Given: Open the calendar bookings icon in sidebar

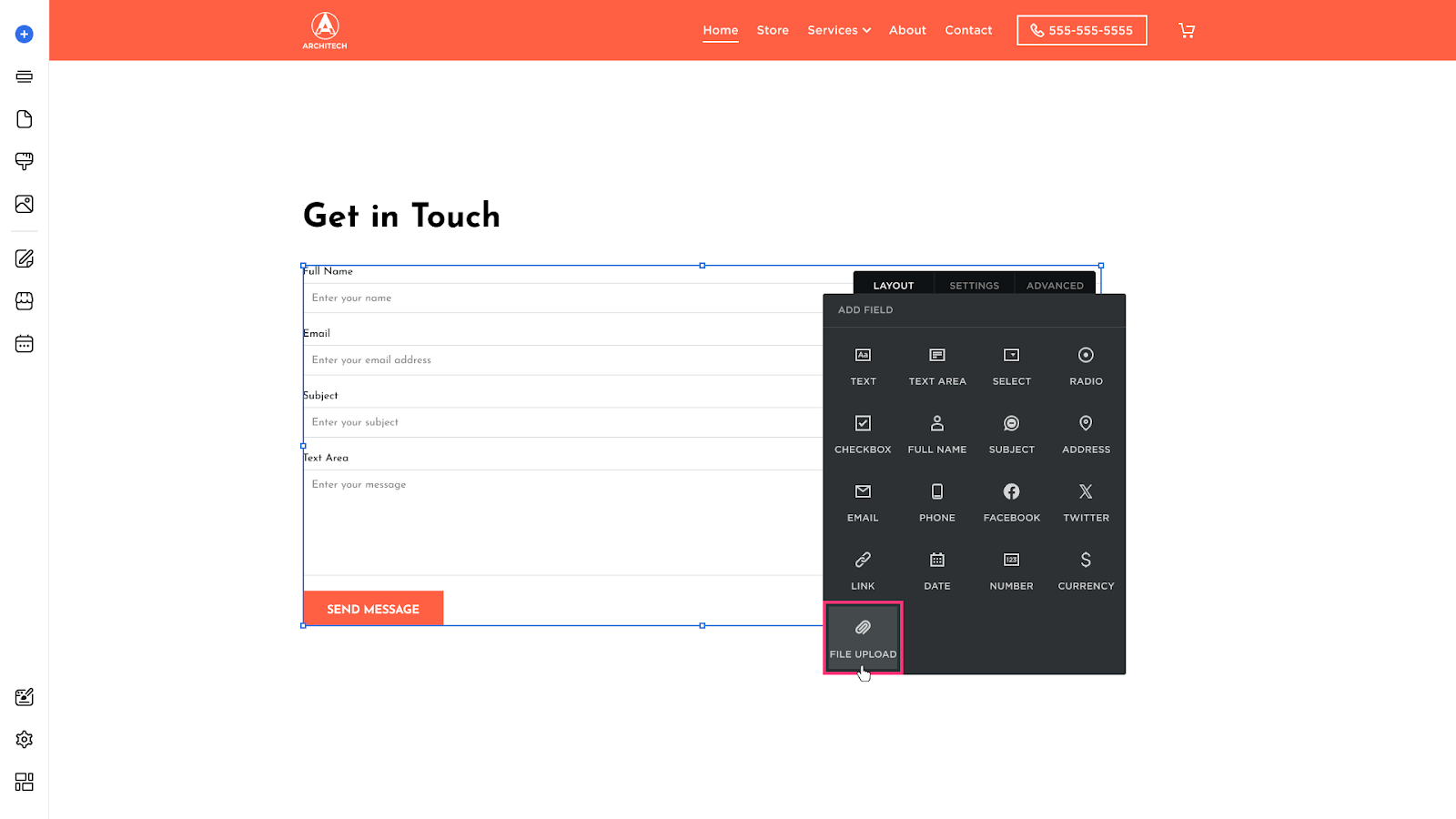Looking at the screenshot, I should [x=25, y=344].
